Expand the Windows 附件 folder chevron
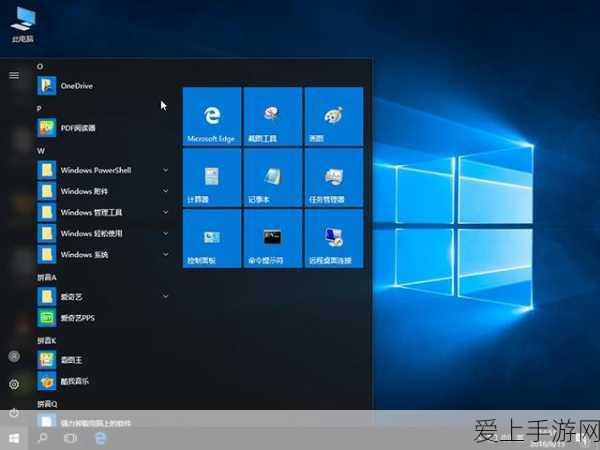This screenshot has width=600, height=450. pyautogui.click(x=165, y=191)
